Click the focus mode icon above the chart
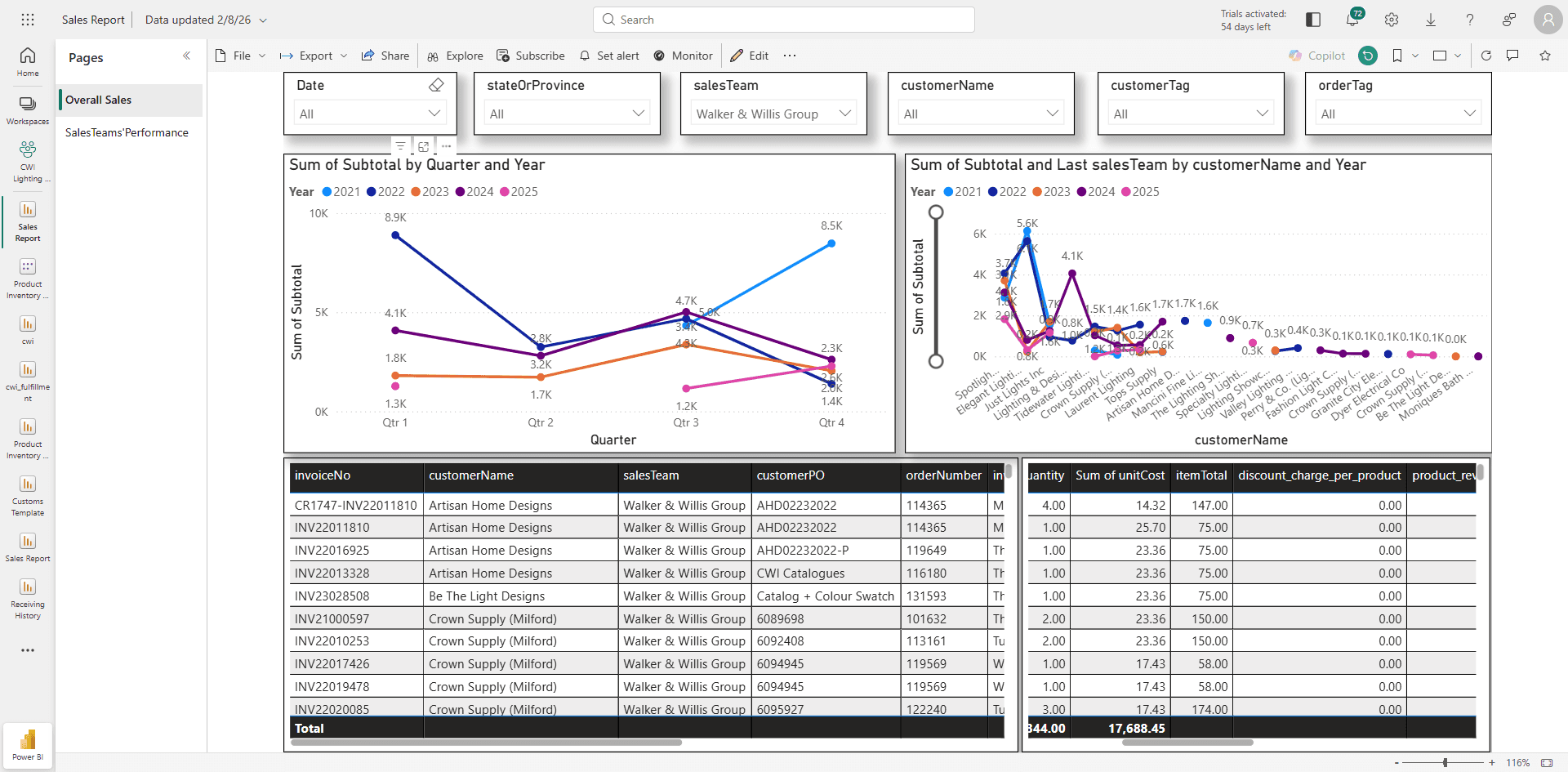This screenshot has height=772, width=1568. coord(423,146)
